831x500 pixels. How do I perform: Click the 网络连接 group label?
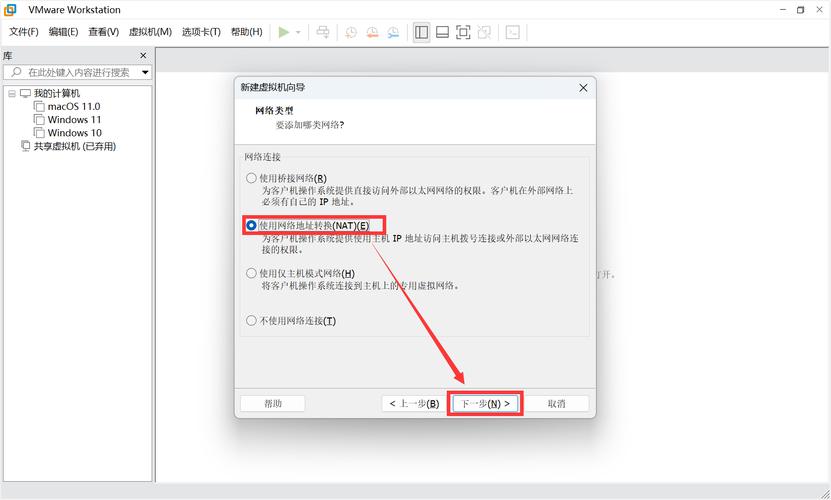262,157
